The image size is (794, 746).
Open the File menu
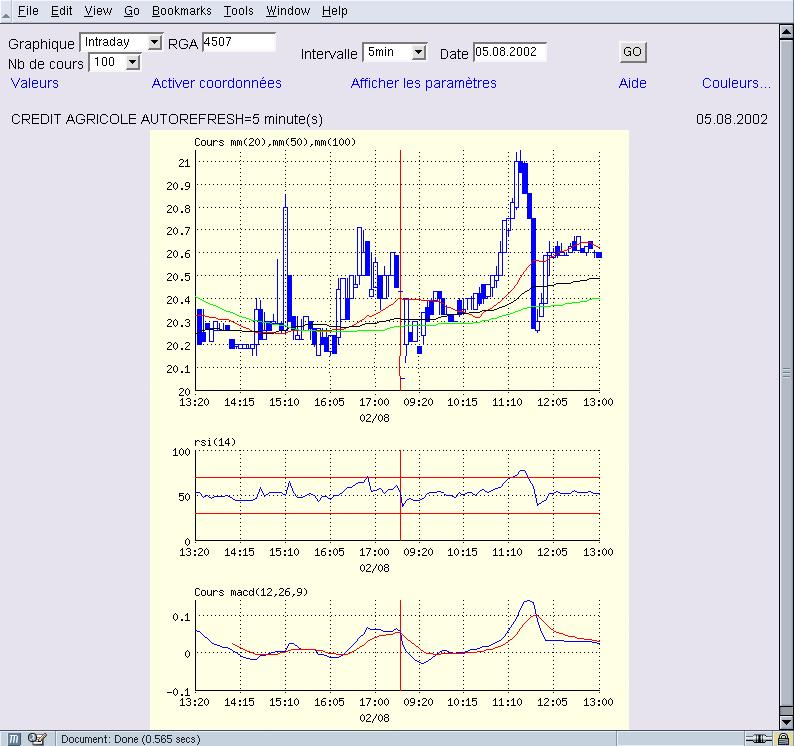(28, 11)
